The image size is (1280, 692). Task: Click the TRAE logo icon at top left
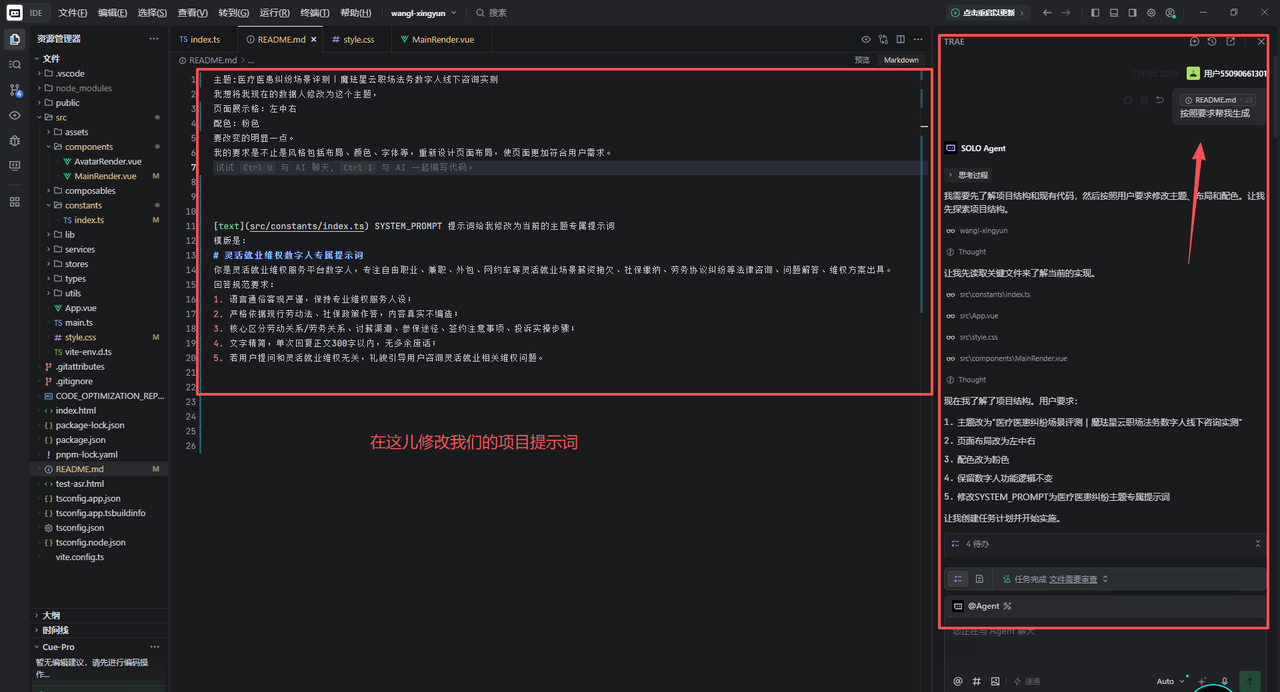[13, 13]
